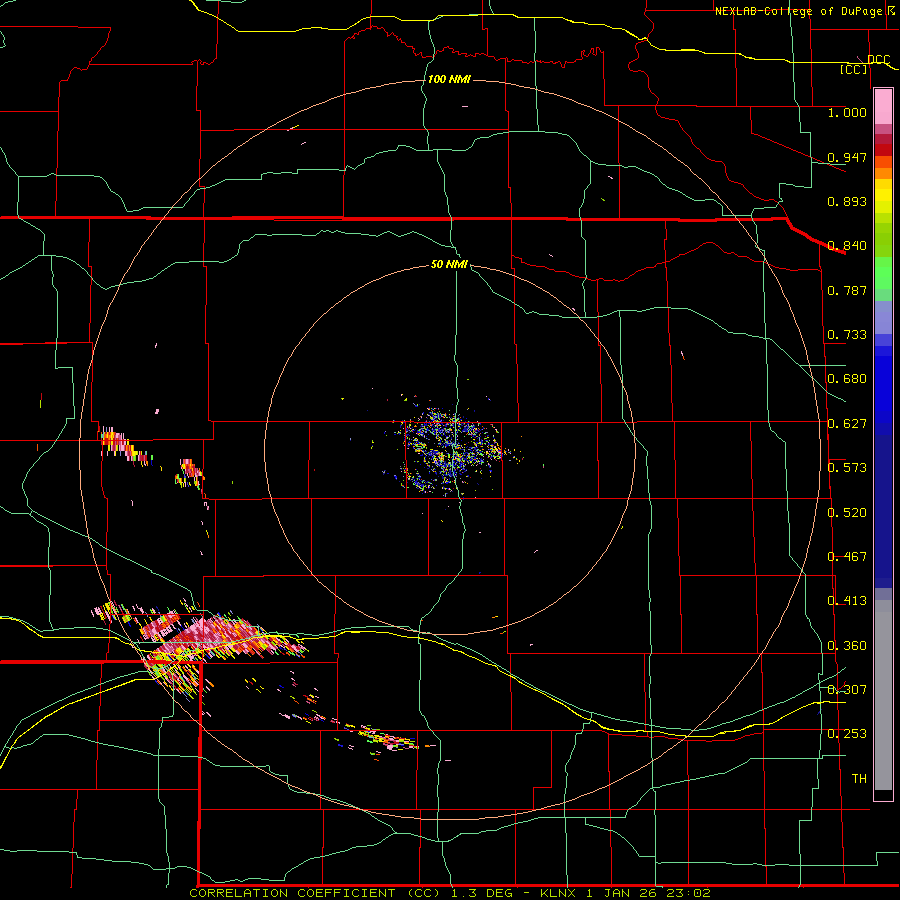Image resolution: width=900 pixels, height=900 pixels.
Task: Click the gray segment of the color scale
Action: point(883,695)
